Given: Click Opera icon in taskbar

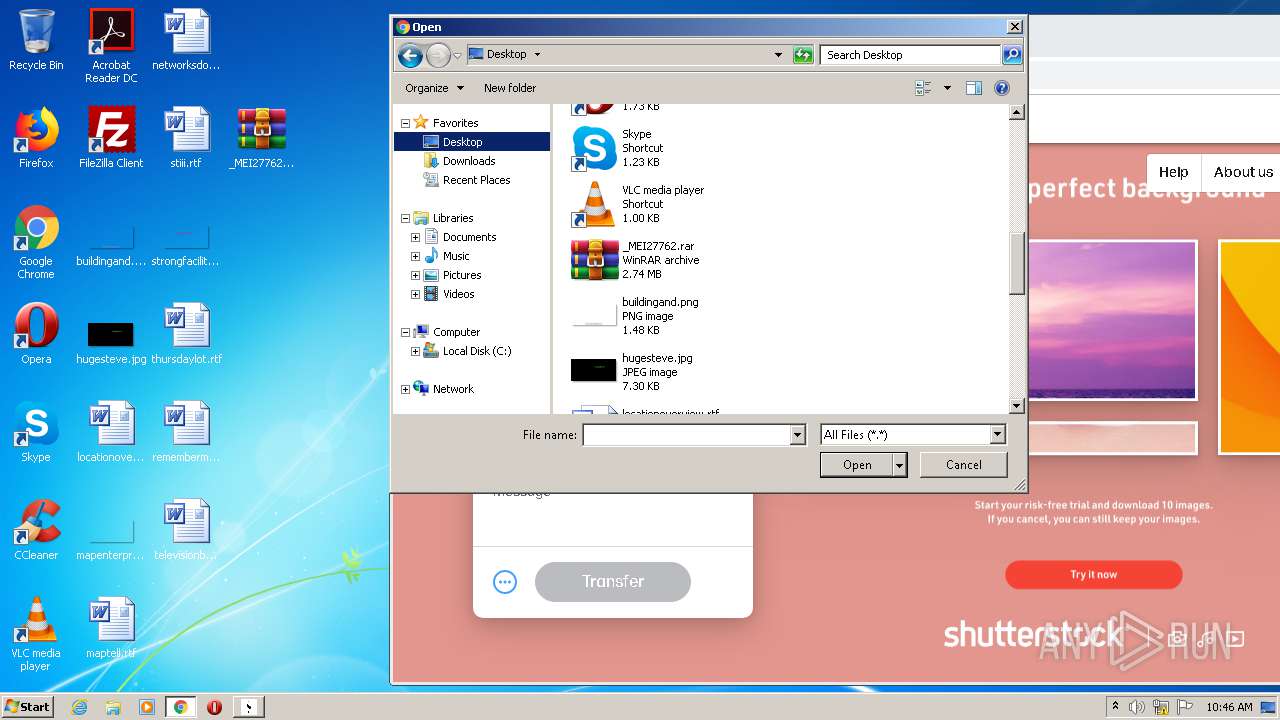Looking at the screenshot, I should pyautogui.click(x=214, y=707).
